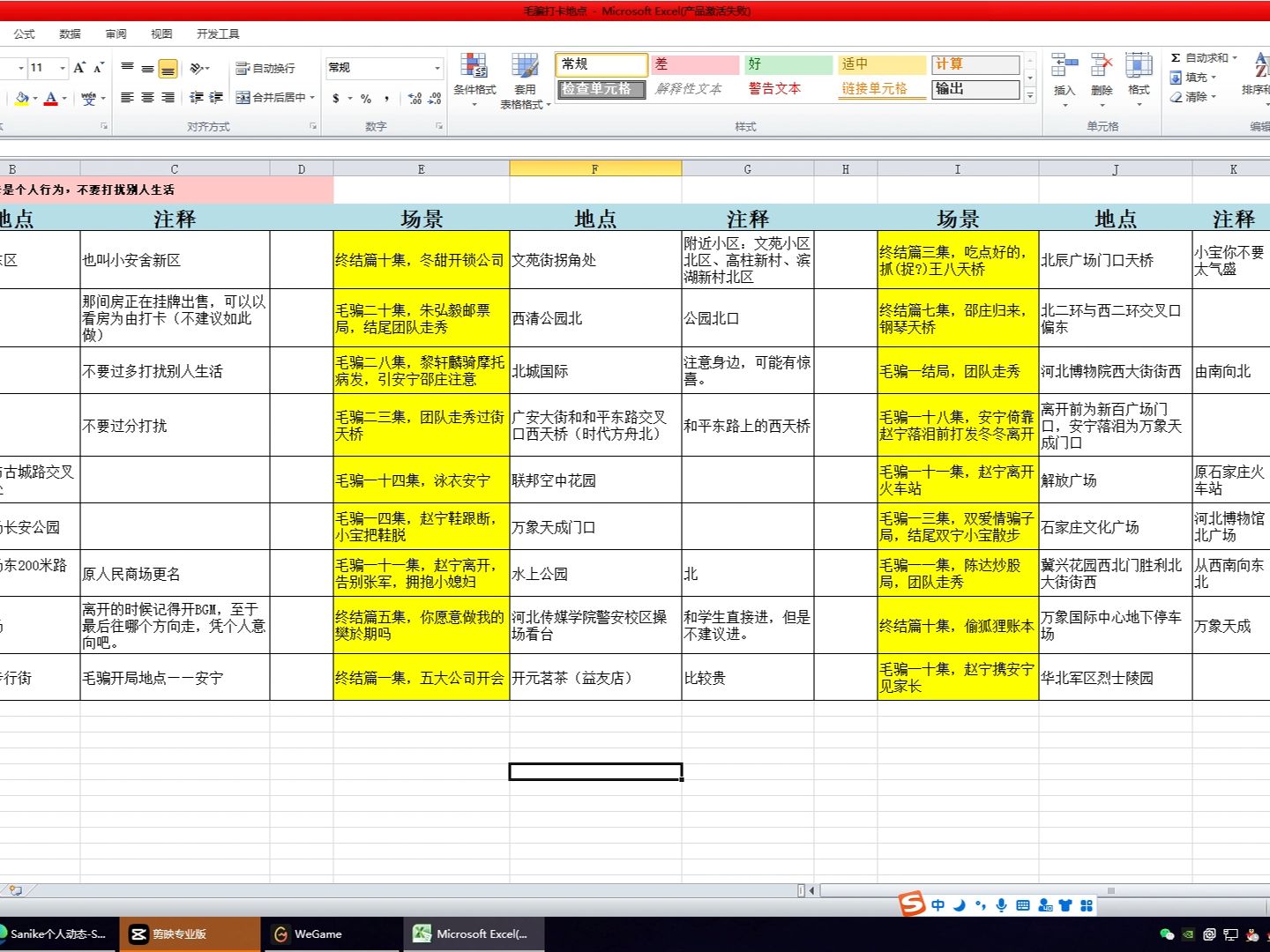Screen dimensions: 1270x952
Task: Apply the 常规 cell style
Action: click(601, 64)
